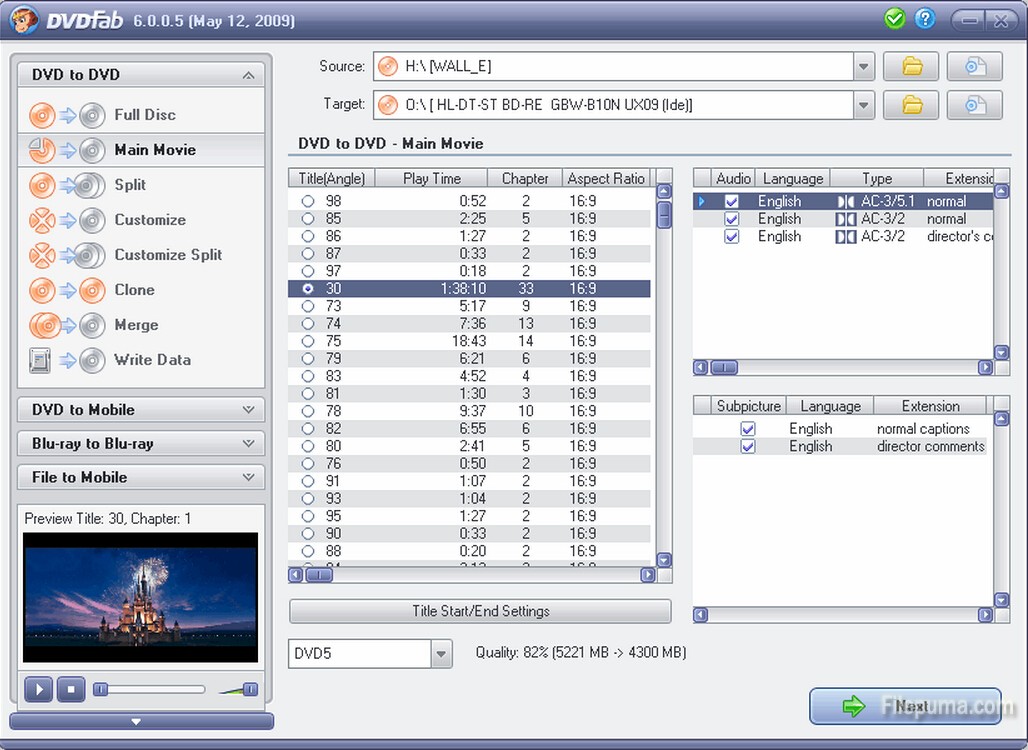Image resolution: width=1028 pixels, height=750 pixels.
Task: Click the green checkmark status icon
Action: 894,19
